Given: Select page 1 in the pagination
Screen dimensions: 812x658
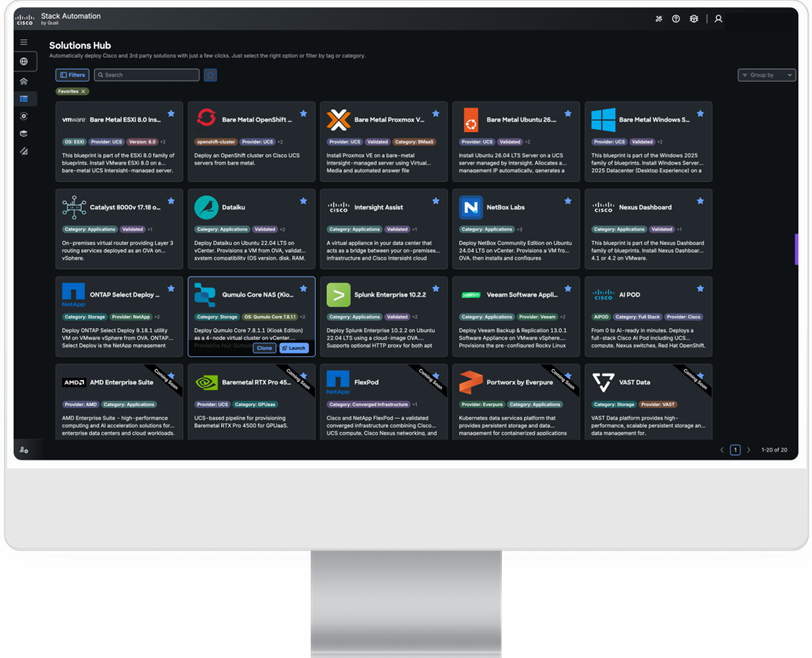Looking at the screenshot, I should (735, 450).
